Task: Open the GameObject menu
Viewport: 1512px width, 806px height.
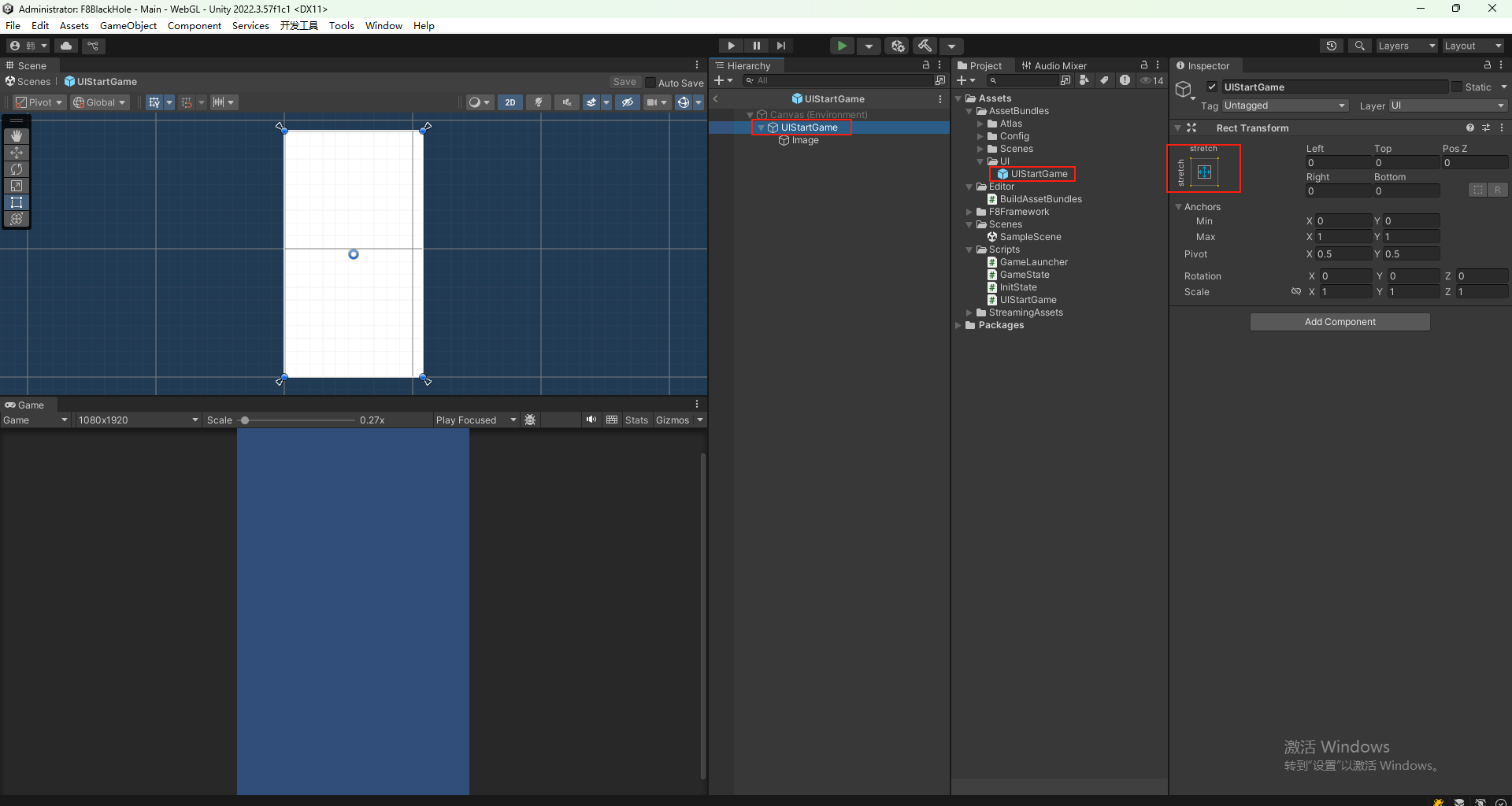Action: pyautogui.click(x=128, y=25)
